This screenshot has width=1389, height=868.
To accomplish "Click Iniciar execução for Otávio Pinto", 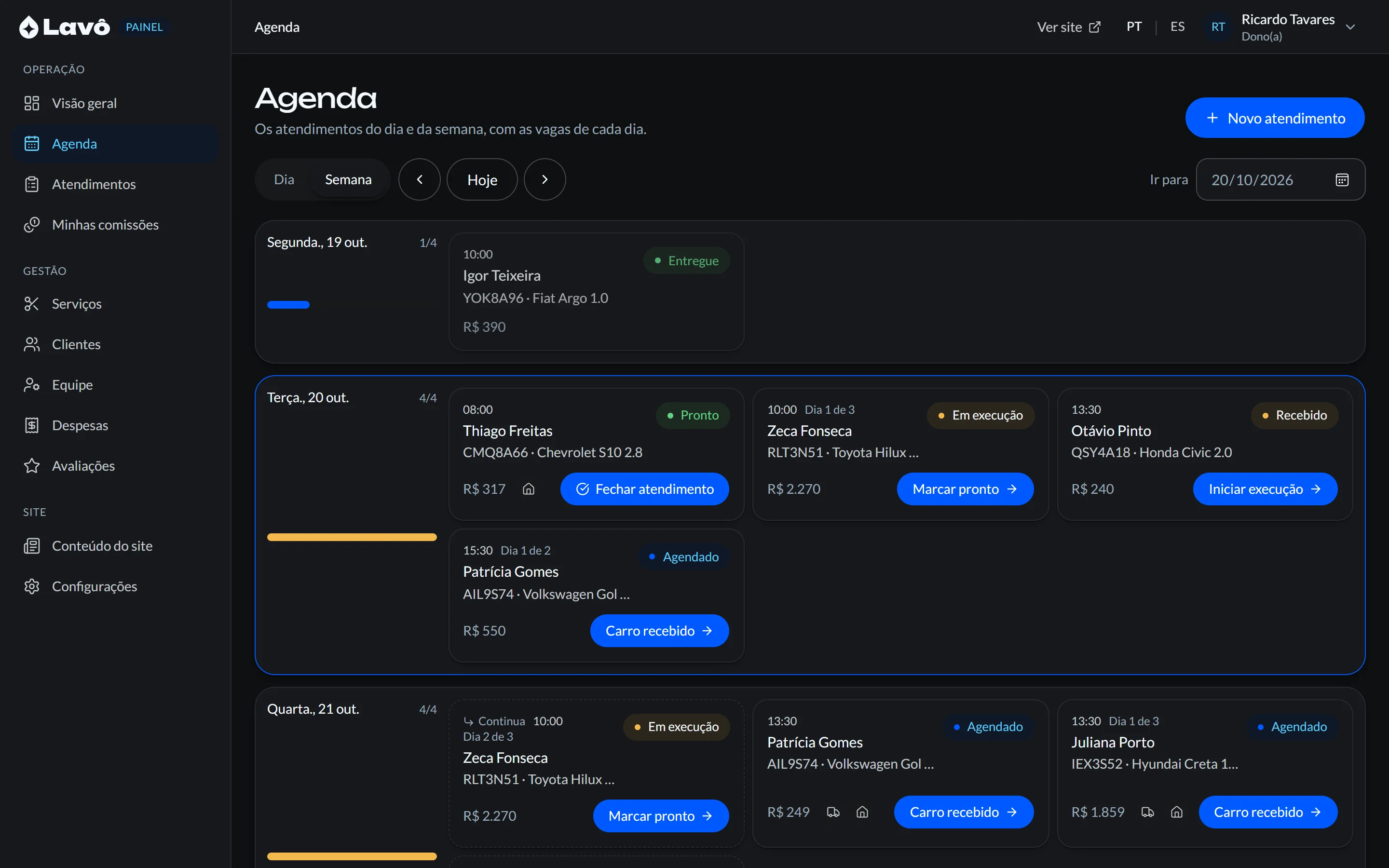I will click(1265, 489).
